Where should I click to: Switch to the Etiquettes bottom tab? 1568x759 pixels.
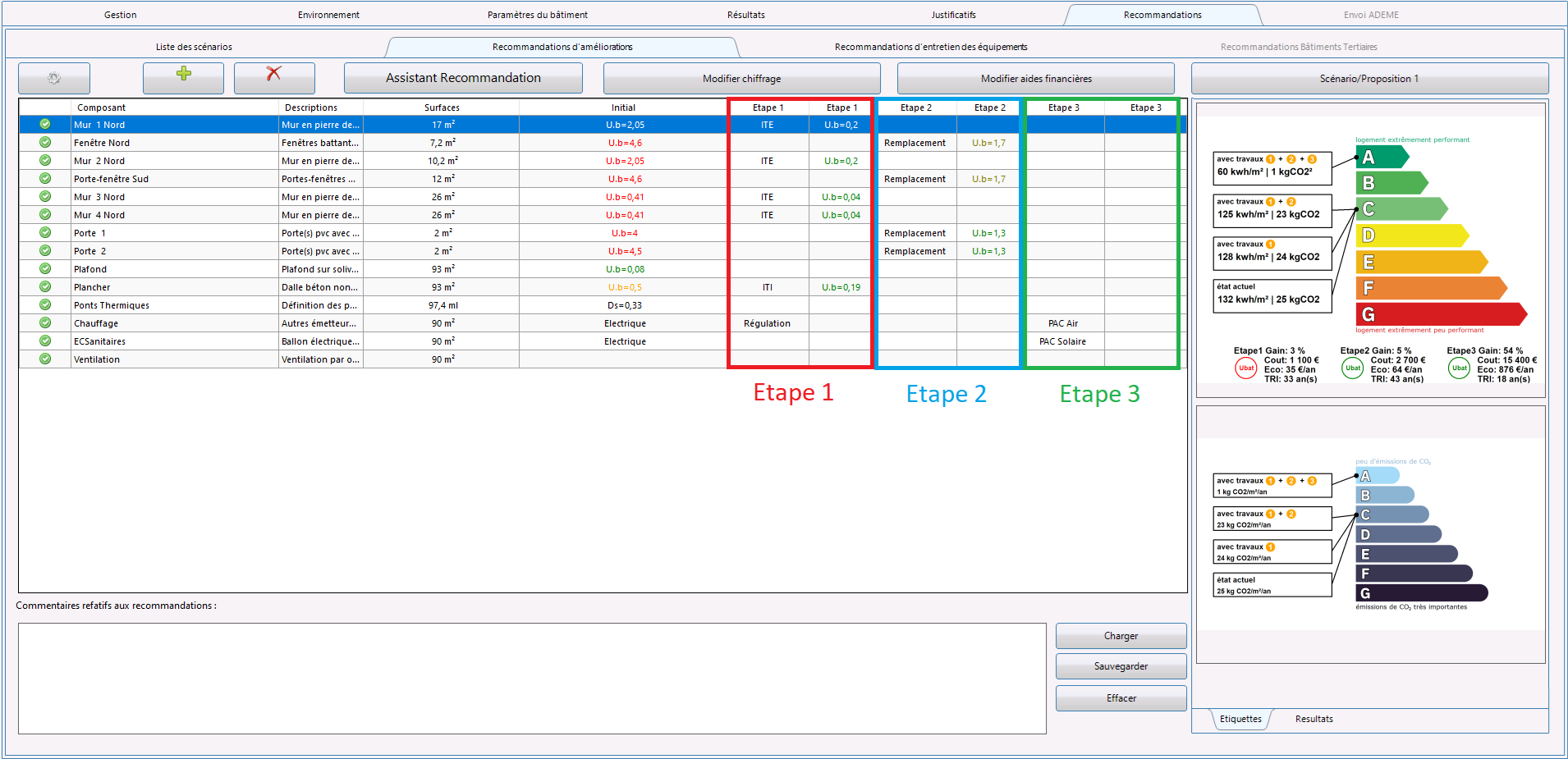point(1240,719)
